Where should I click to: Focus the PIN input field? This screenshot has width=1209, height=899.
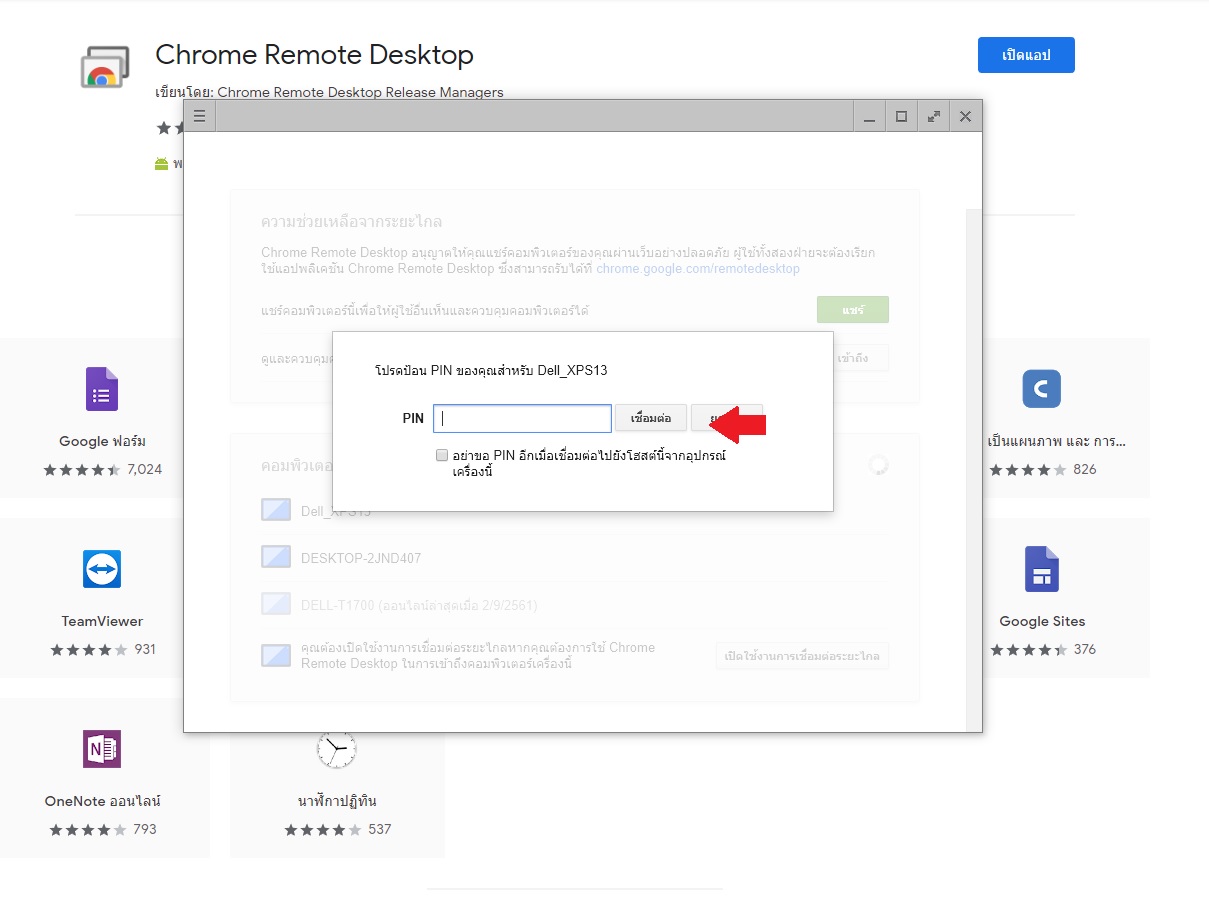(522, 418)
